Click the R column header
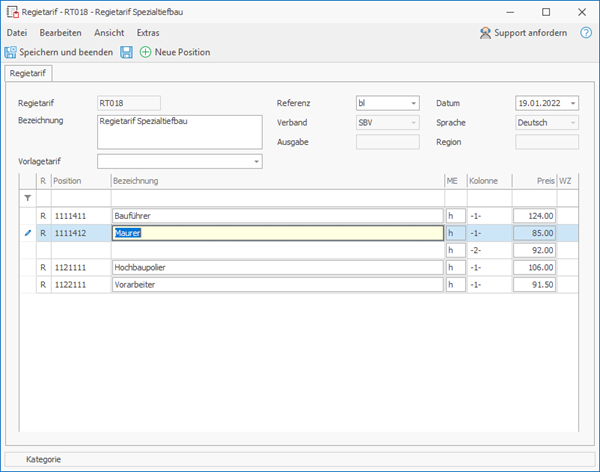The width and height of the screenshot is (600, 472). tap(43, 181)
